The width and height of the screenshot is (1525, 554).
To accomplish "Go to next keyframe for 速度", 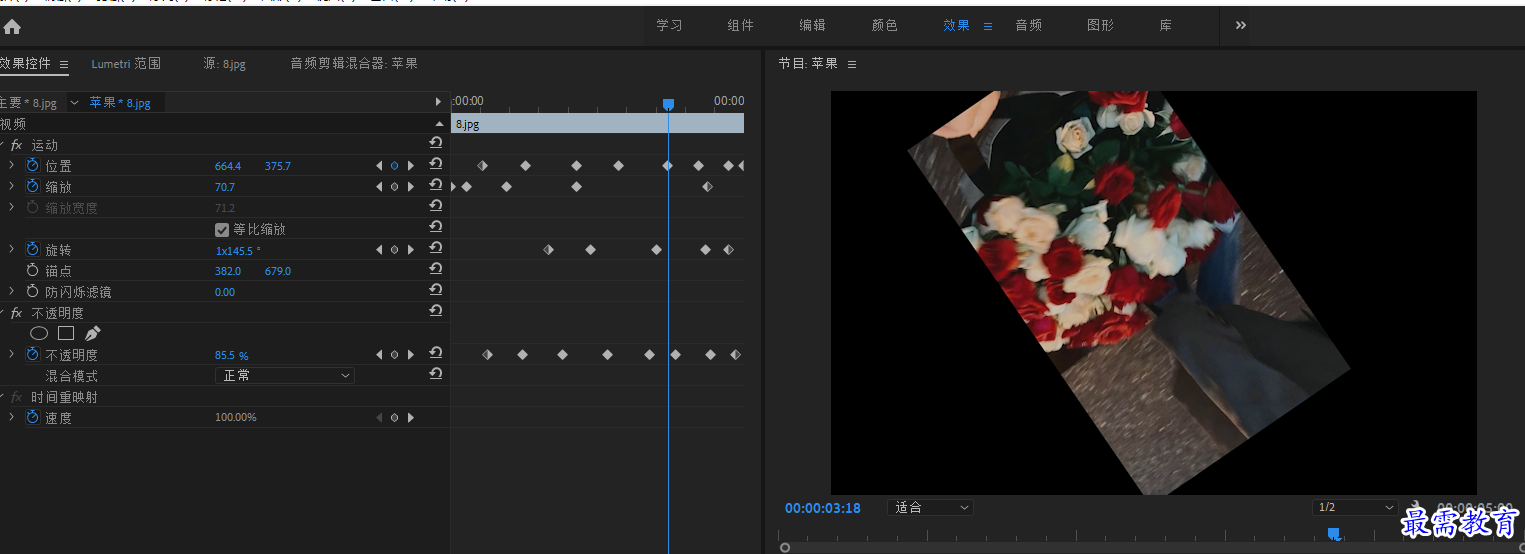I will click(410, 417).
